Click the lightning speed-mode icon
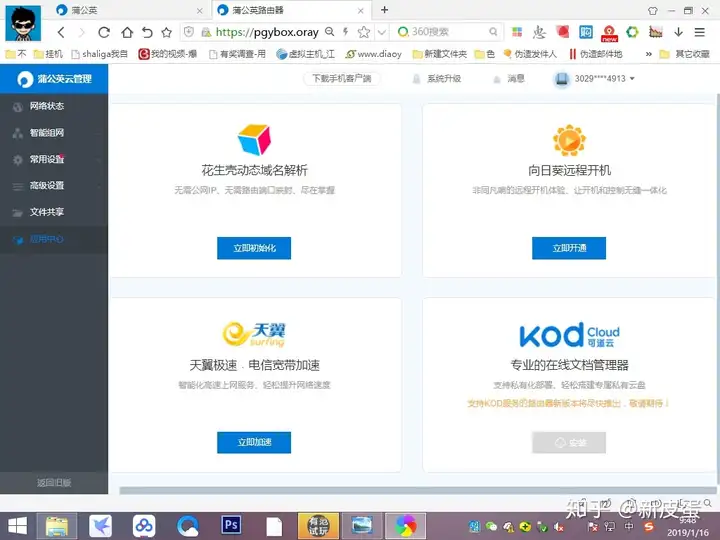 346,32
